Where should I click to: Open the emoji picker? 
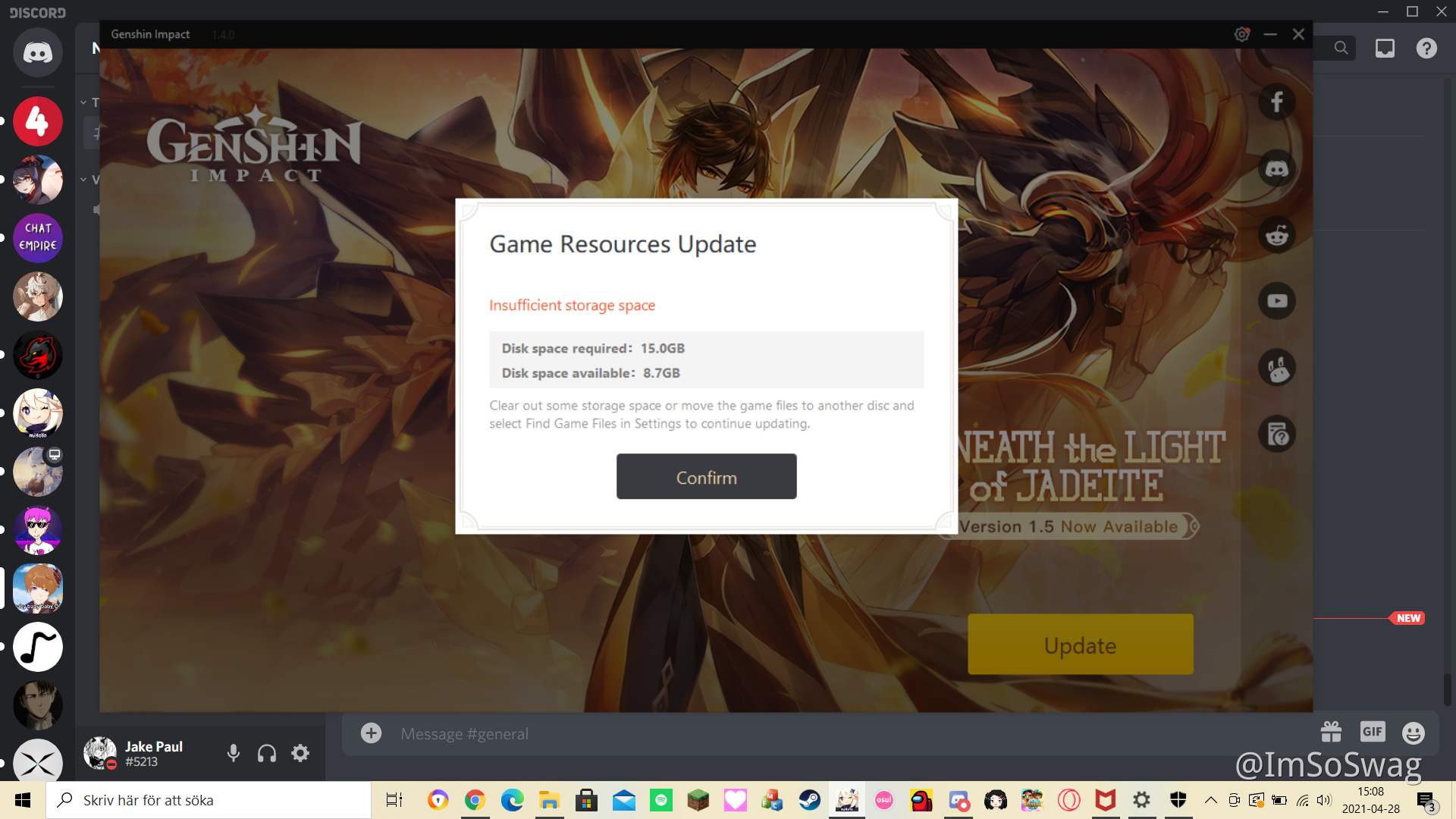1413,733
